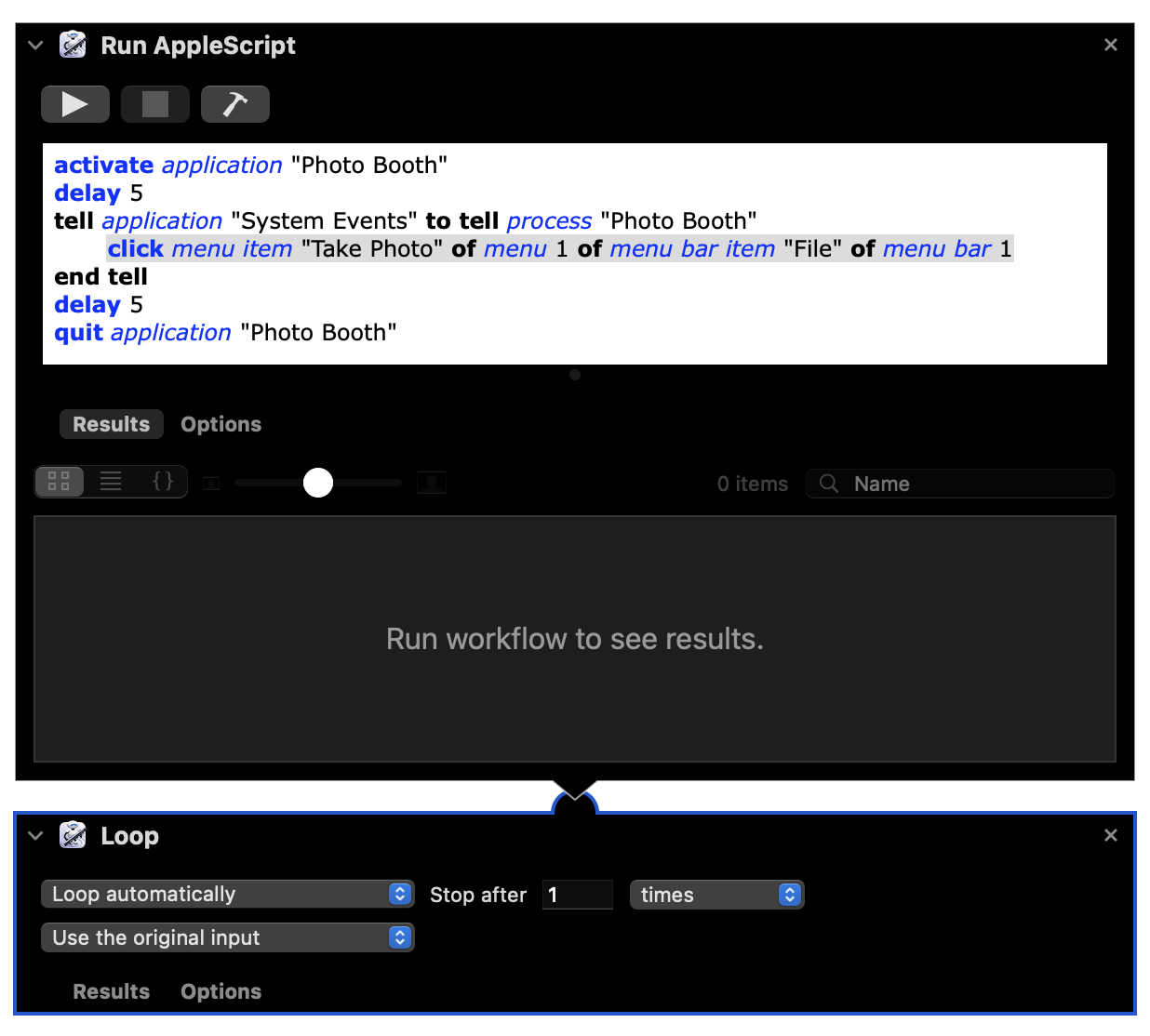The image size is (1150, 1036).
Task: Compile the script with the hammer icon
Action: pos(235,104)
